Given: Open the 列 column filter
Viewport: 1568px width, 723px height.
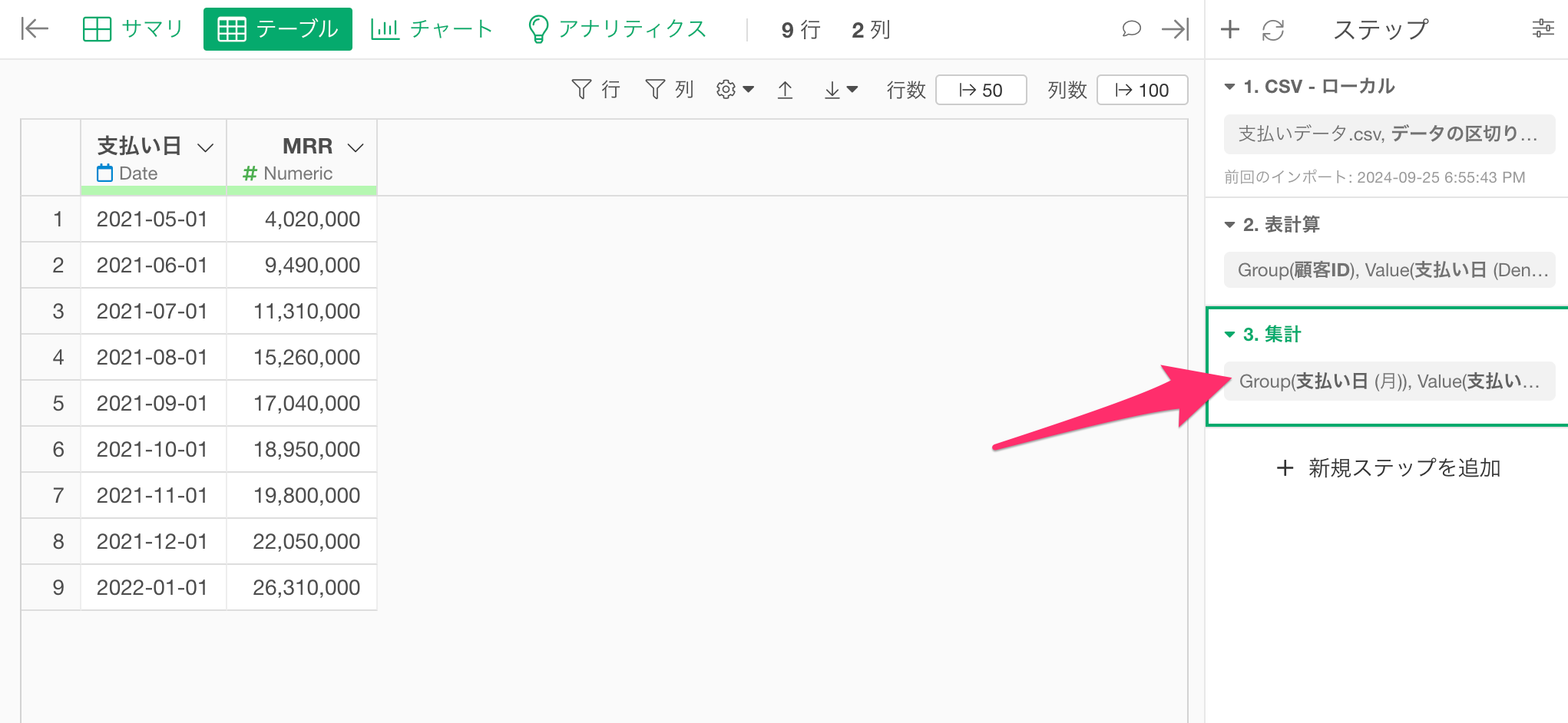Looking at the screenshot, I should pyautogui.click(x=670, y=90).
